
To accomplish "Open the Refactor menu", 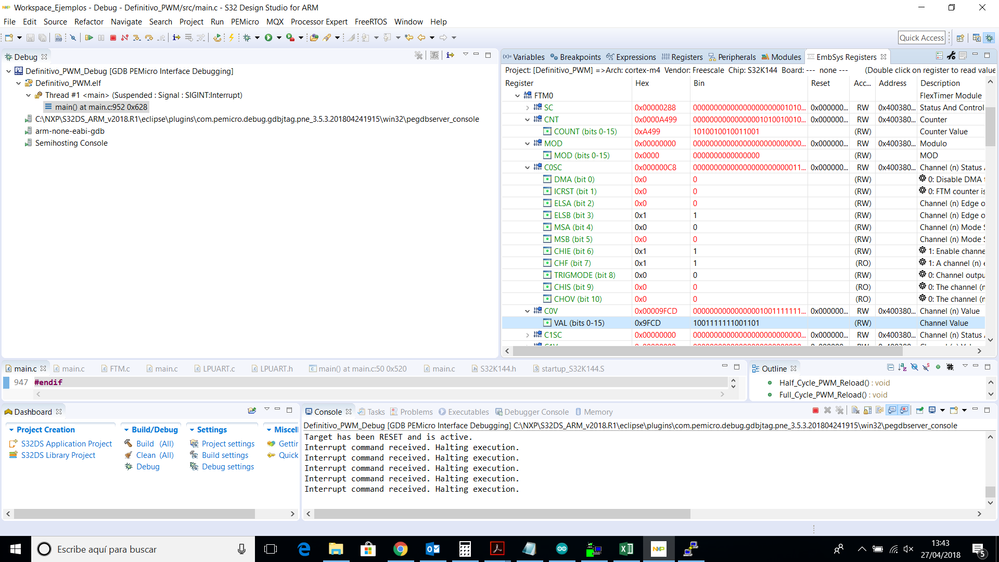I will pos(89,22).
